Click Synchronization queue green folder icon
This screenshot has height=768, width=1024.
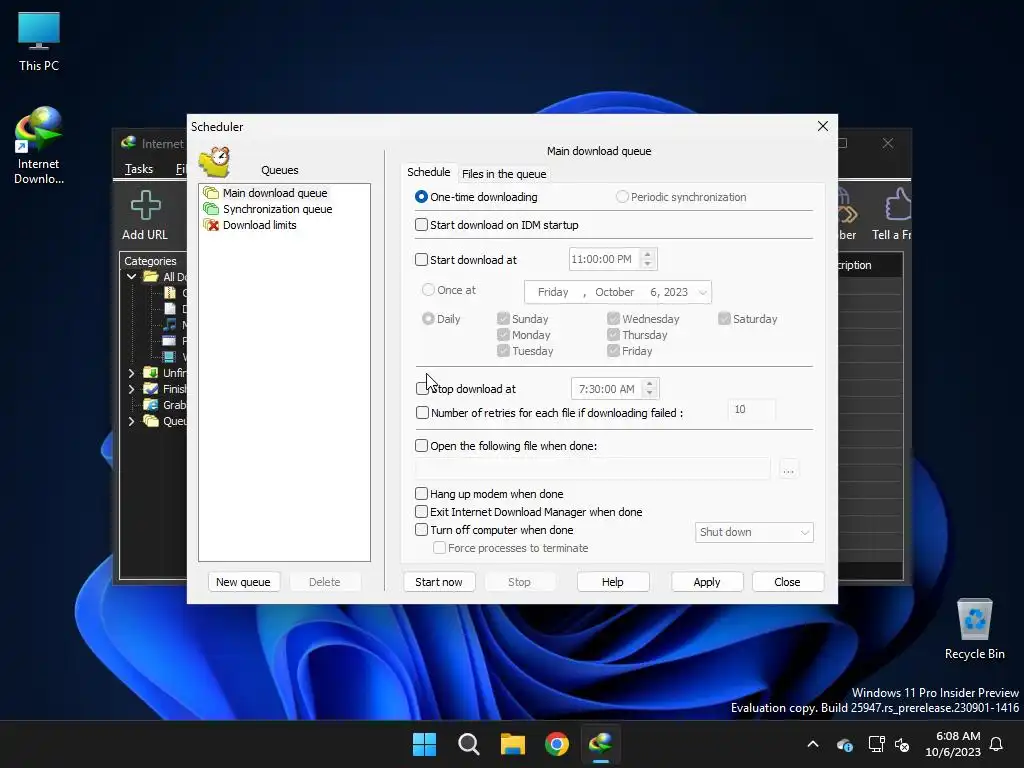211,209
